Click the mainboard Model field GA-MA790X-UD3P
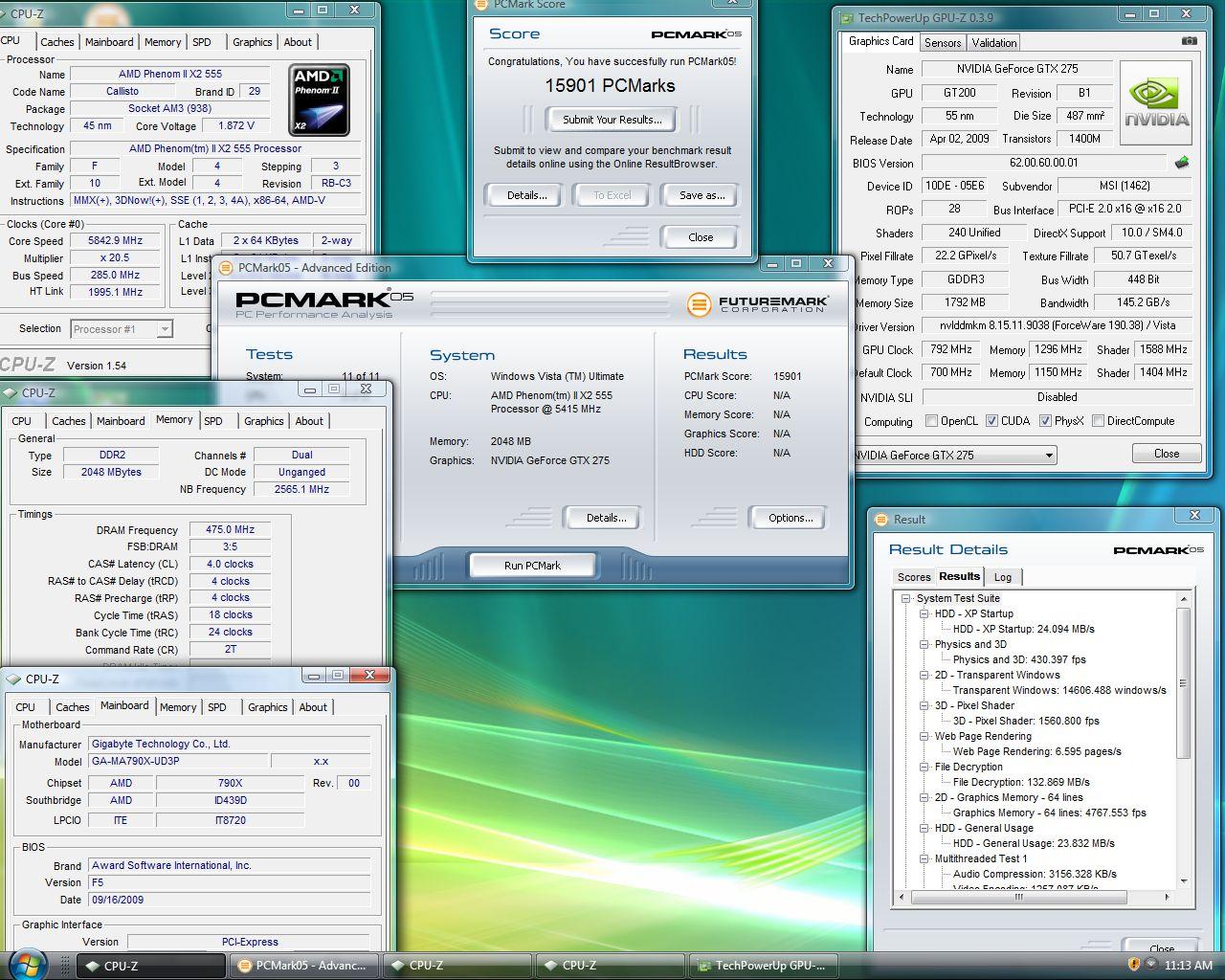This screenshot has height=980, width=1225. pos(177,762)
